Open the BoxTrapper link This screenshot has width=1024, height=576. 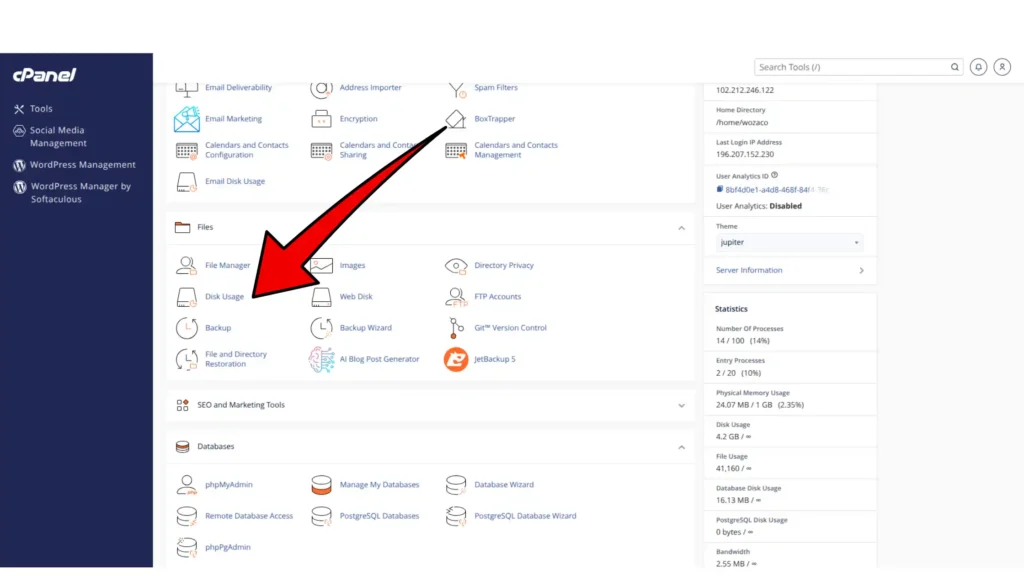pos(494,119)
